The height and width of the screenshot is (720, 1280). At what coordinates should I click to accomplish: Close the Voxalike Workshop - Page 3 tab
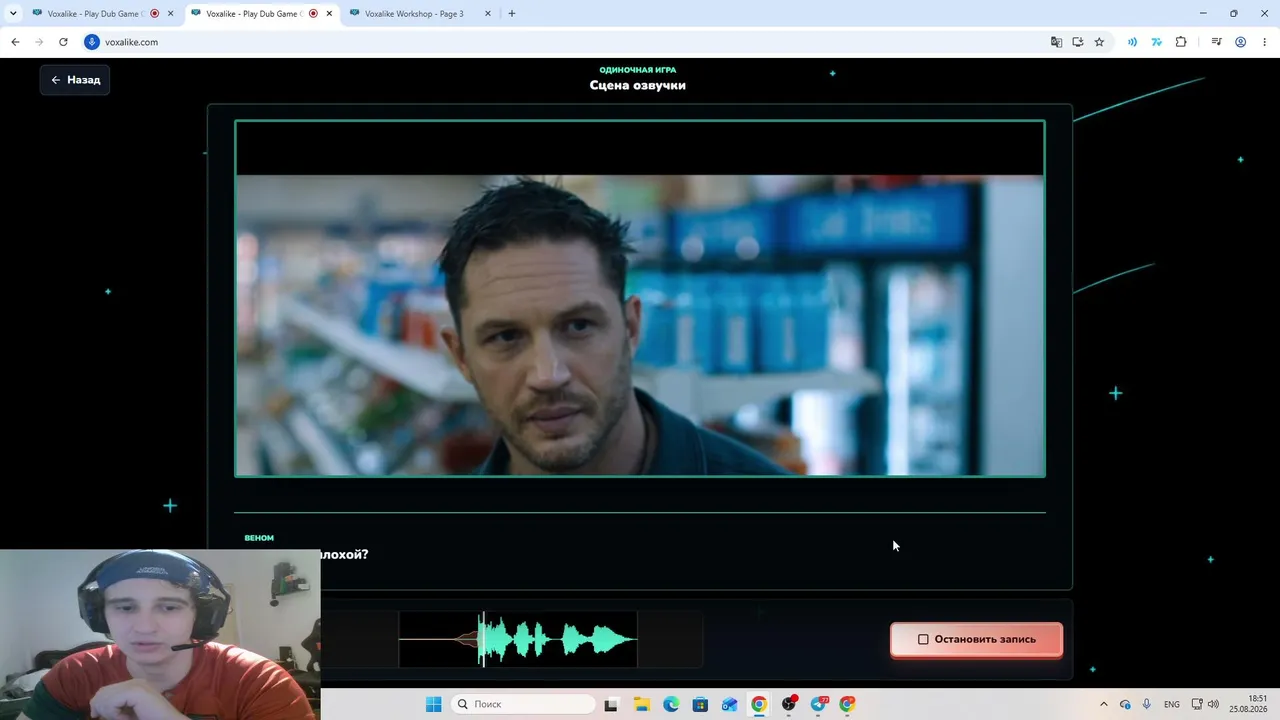487,14
